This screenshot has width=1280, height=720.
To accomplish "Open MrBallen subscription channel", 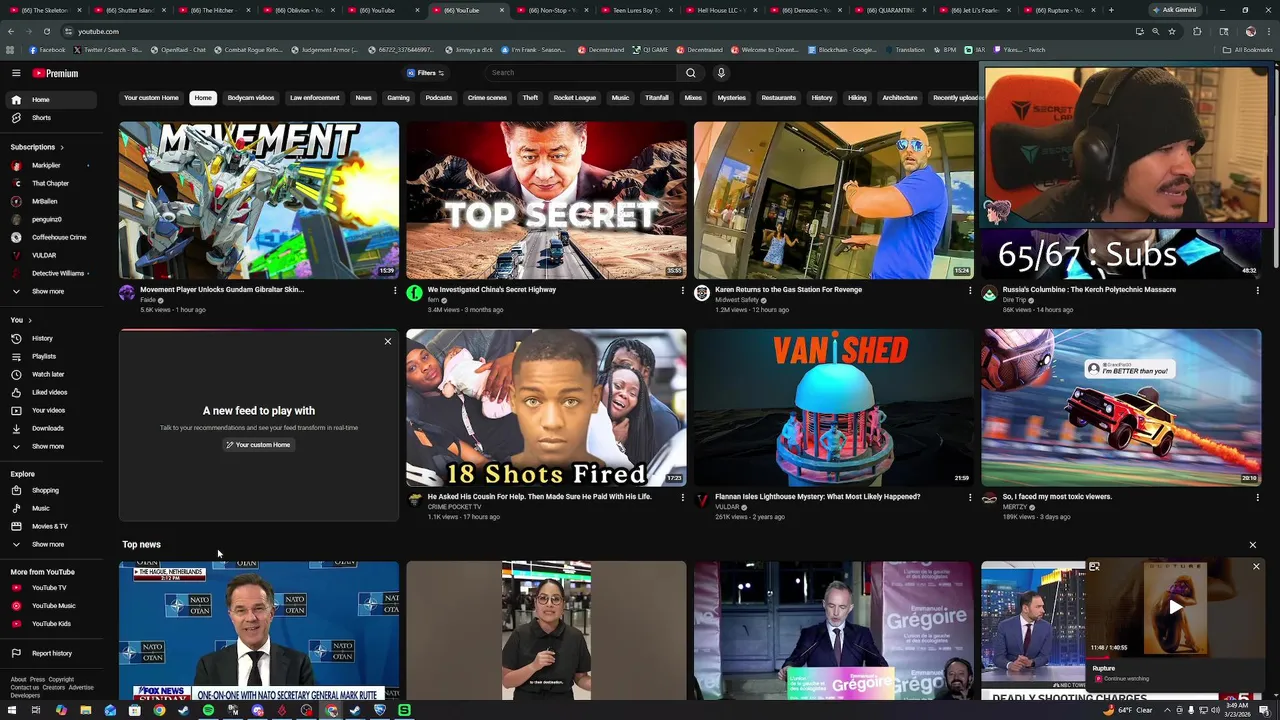I will (53, 201).
